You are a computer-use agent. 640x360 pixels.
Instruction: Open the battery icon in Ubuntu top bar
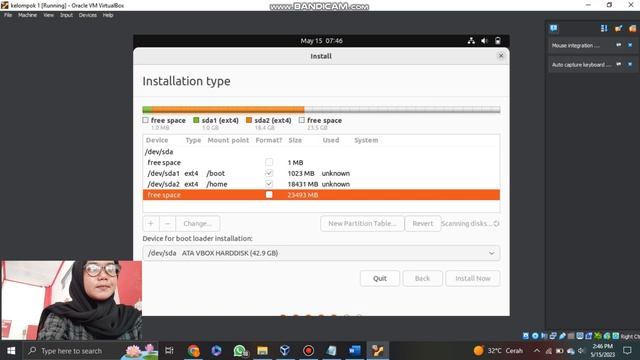click(x=498, y=41)
